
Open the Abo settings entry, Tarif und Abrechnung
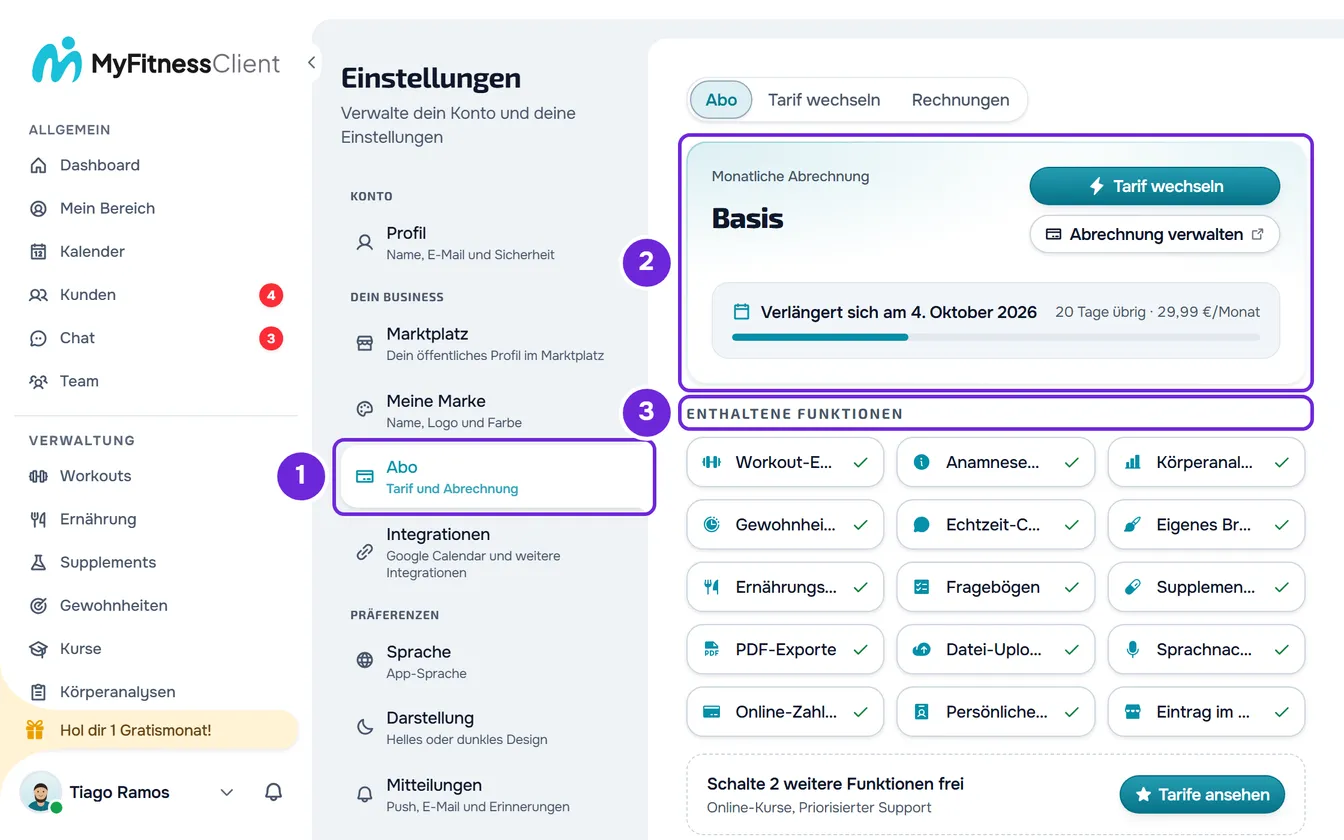coord(494,477)
